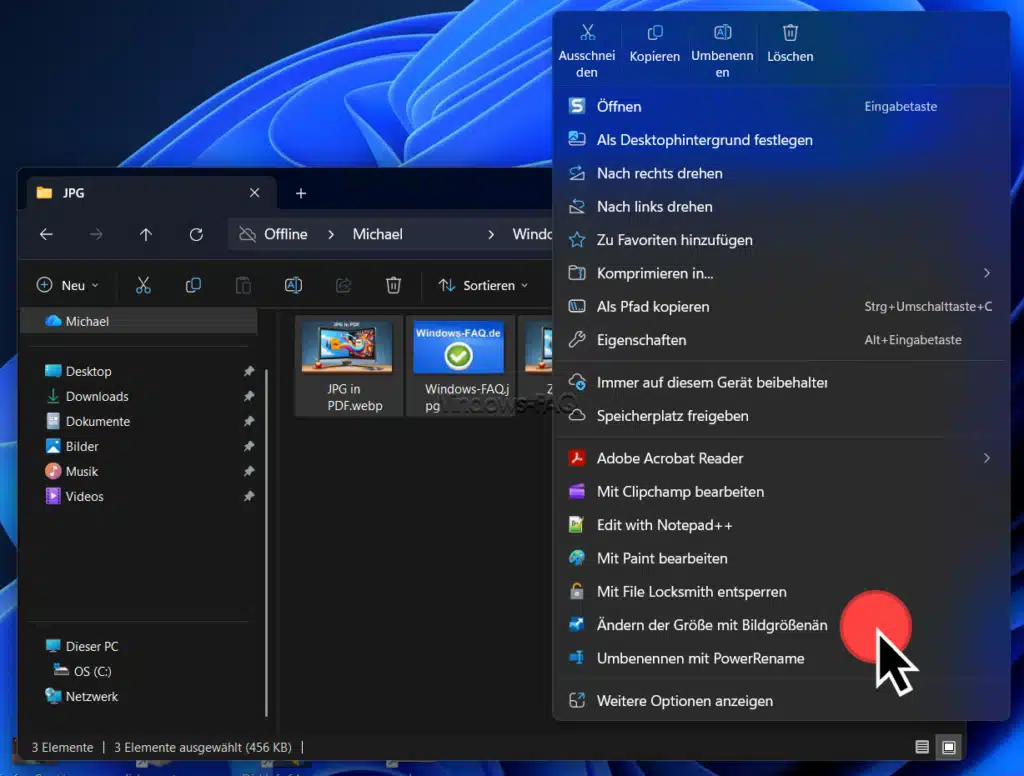This screenshot has width=1024, height=776.
Task: Select Weitere Optionen anzeigen
Action: [781, 700]
